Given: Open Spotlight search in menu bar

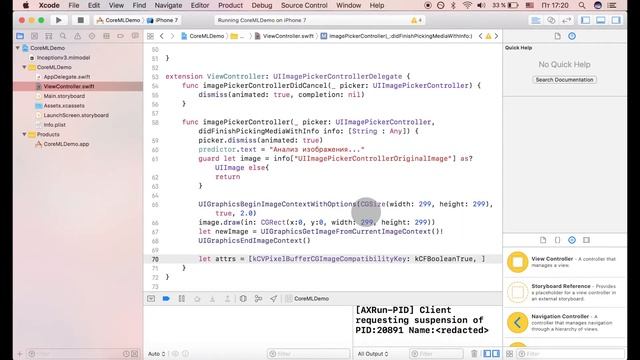Looking at the screenshot, I should 582,5.
